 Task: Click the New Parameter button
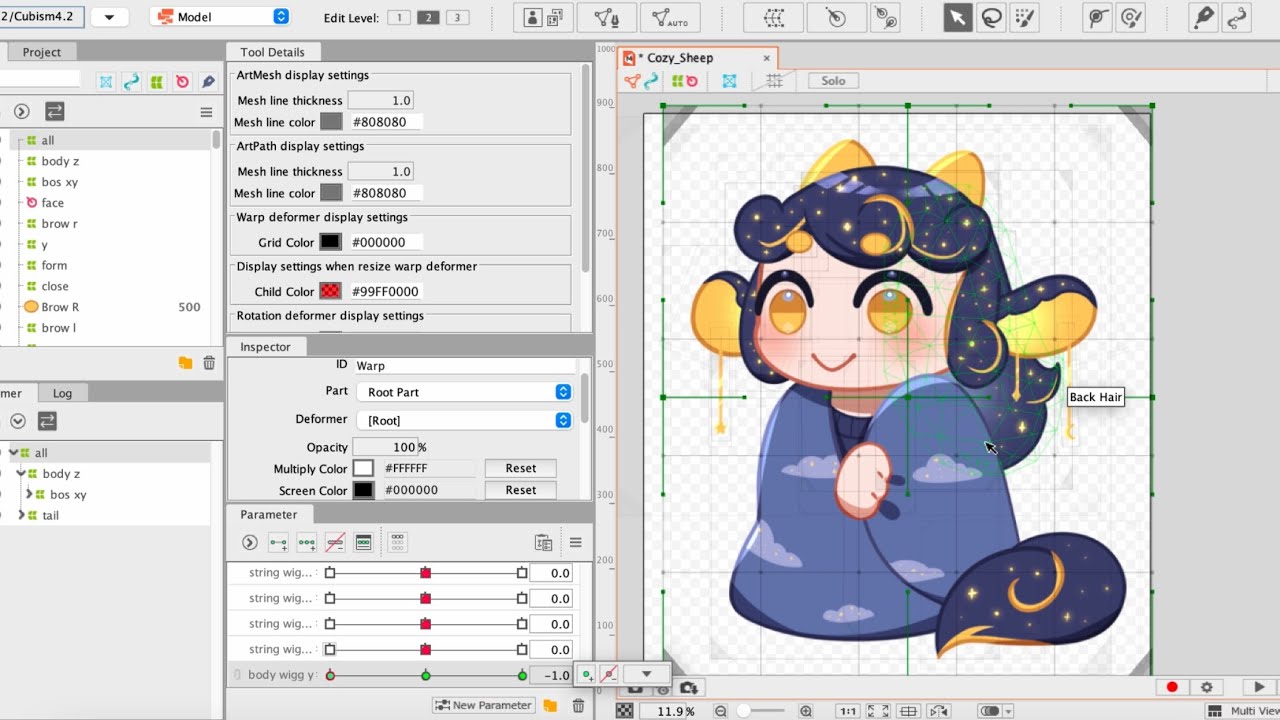[x=483, y=705]
